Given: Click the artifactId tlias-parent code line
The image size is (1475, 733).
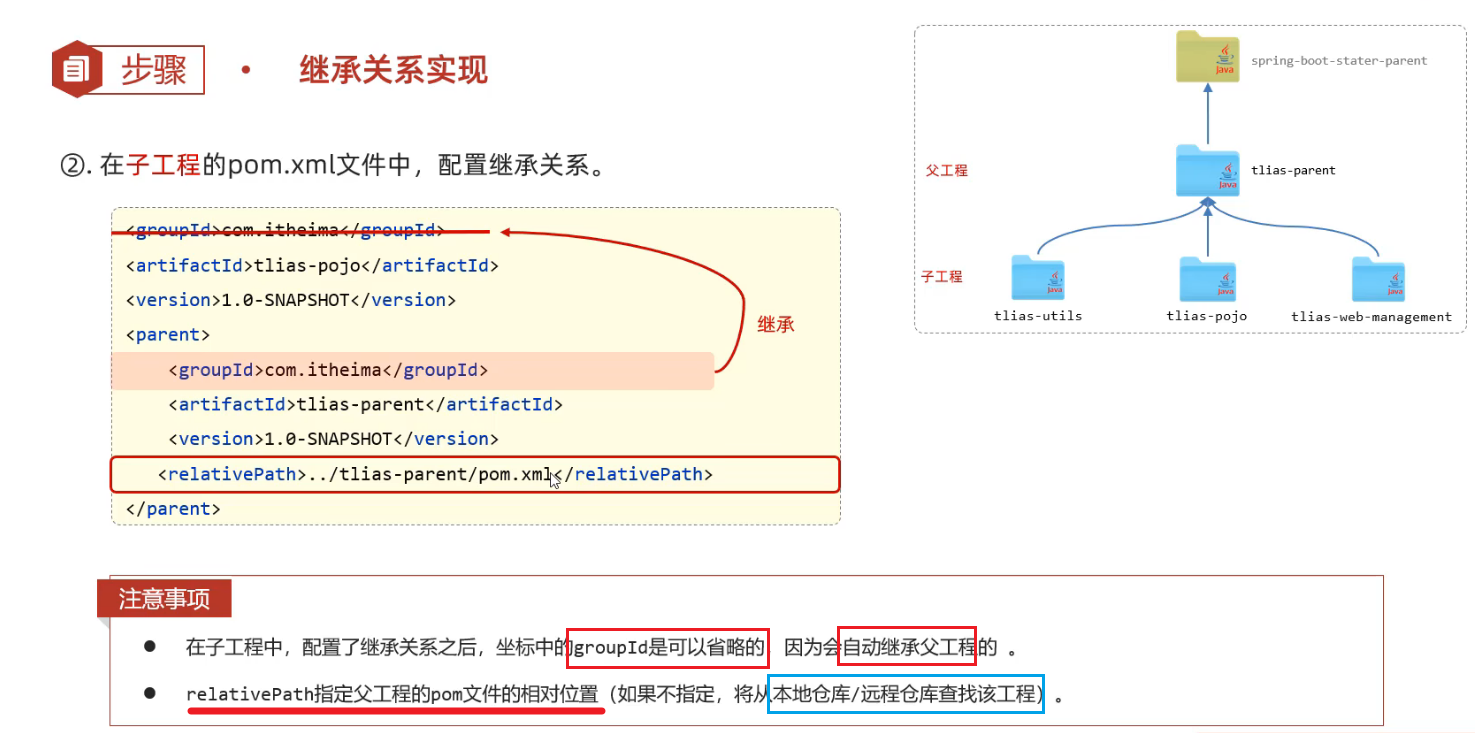Looking at the screenshot, I should click(365, 405).
